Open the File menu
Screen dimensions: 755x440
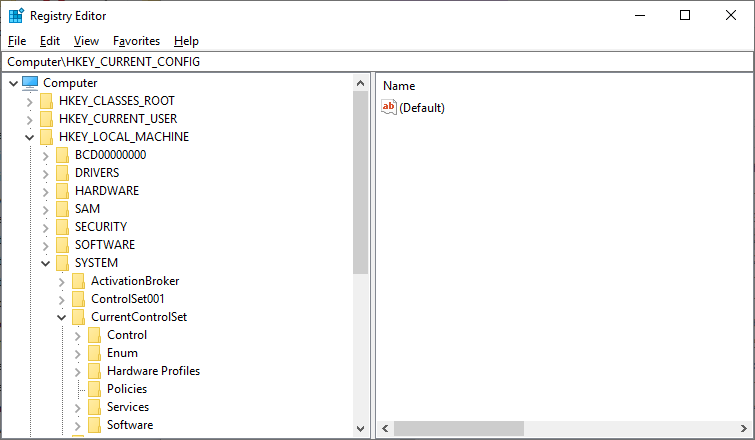coord(17,41)
